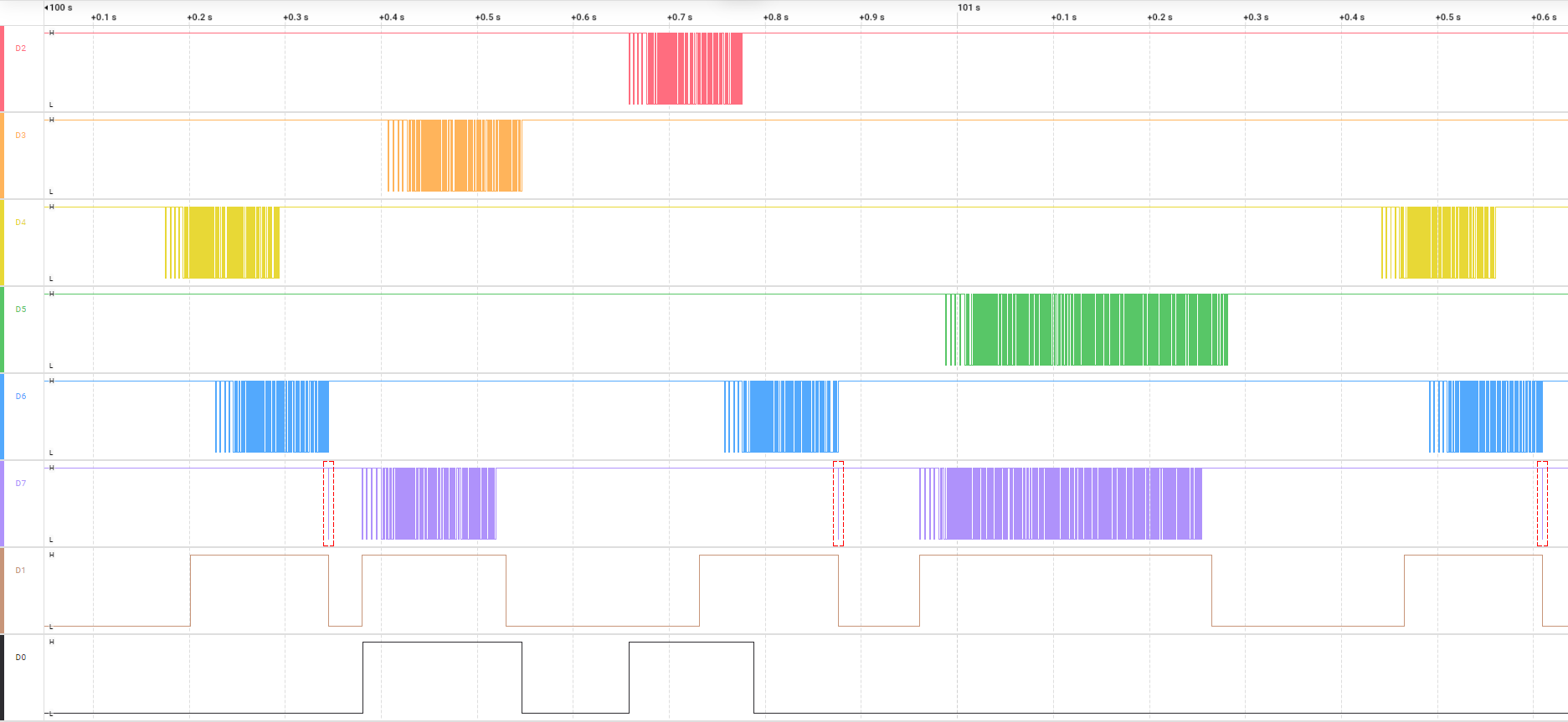
Task: Click the black dashed marker on D7
Action: coord(838,504)
